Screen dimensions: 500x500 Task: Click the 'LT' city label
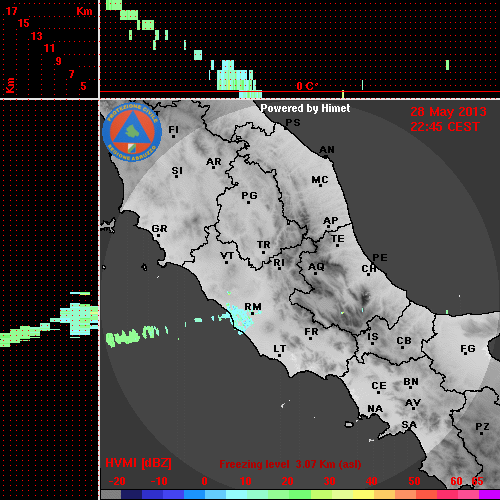click(x=280, y=349)
